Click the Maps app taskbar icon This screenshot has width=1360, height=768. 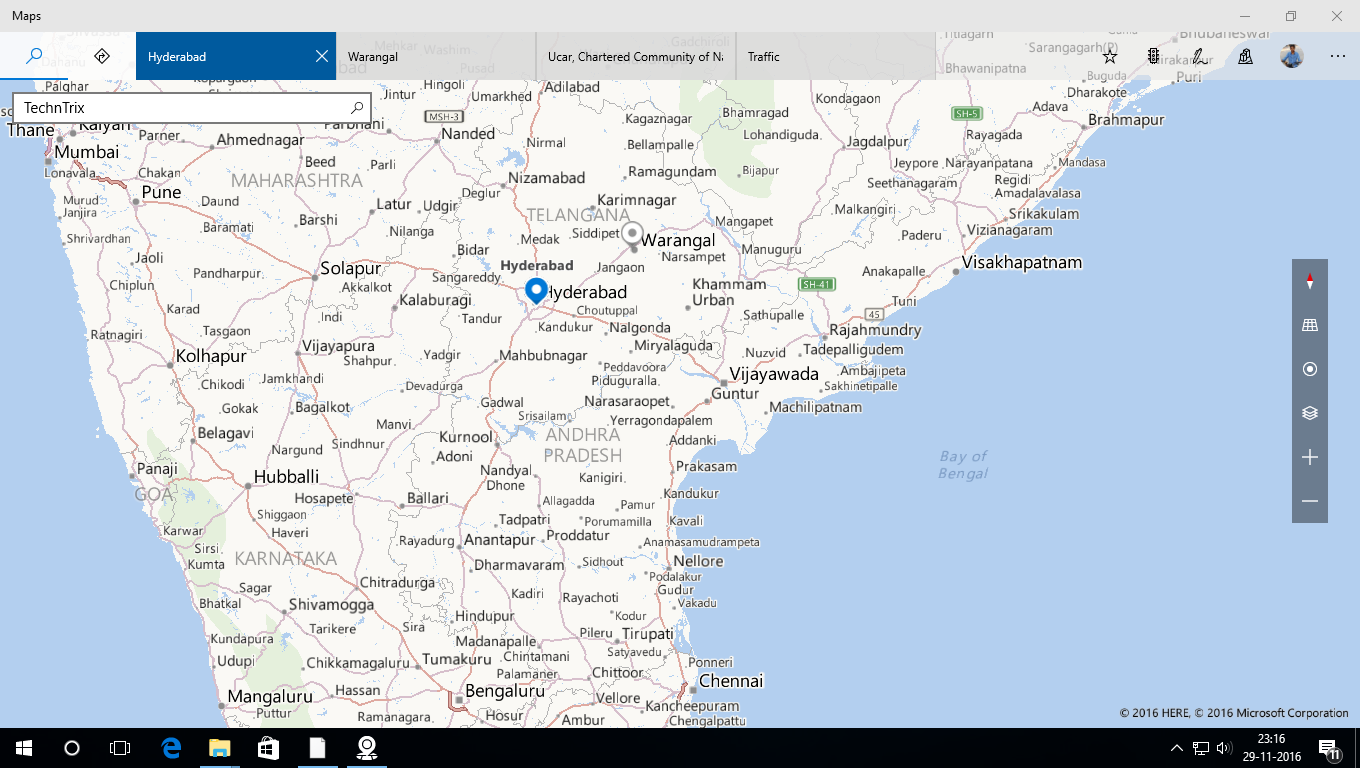367,748
